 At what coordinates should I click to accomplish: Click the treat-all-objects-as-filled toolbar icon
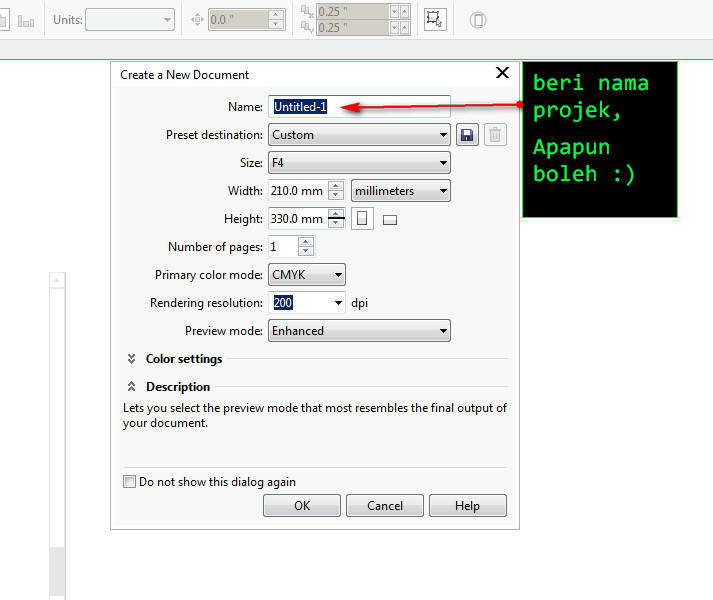(x=435, y=19)
